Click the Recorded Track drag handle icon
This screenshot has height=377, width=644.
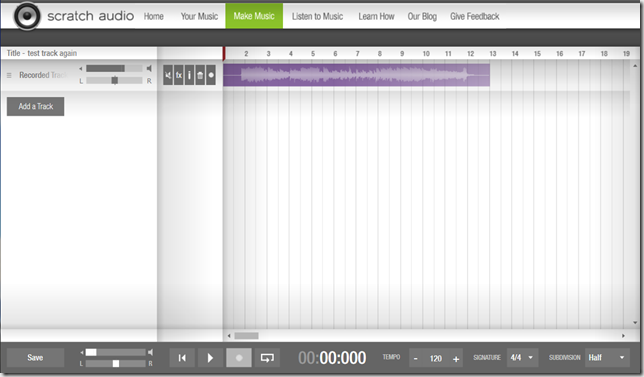[9, 75]
